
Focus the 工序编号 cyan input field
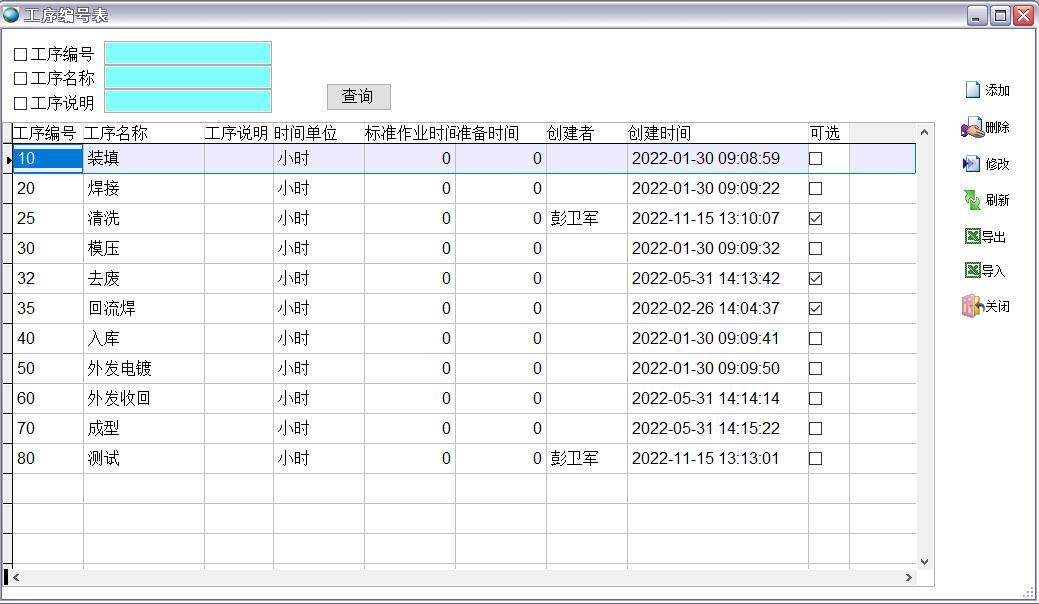[188, 53]
